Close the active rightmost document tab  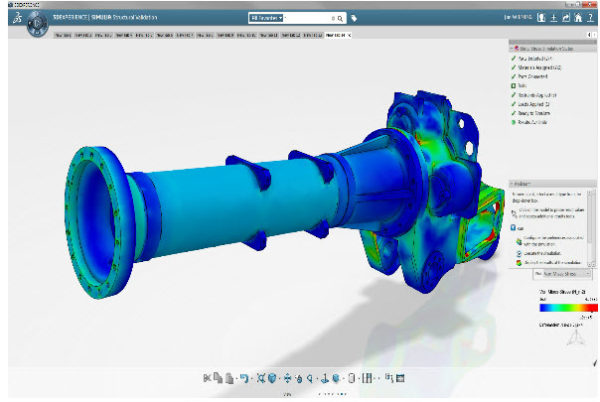(x=349, y=35)
